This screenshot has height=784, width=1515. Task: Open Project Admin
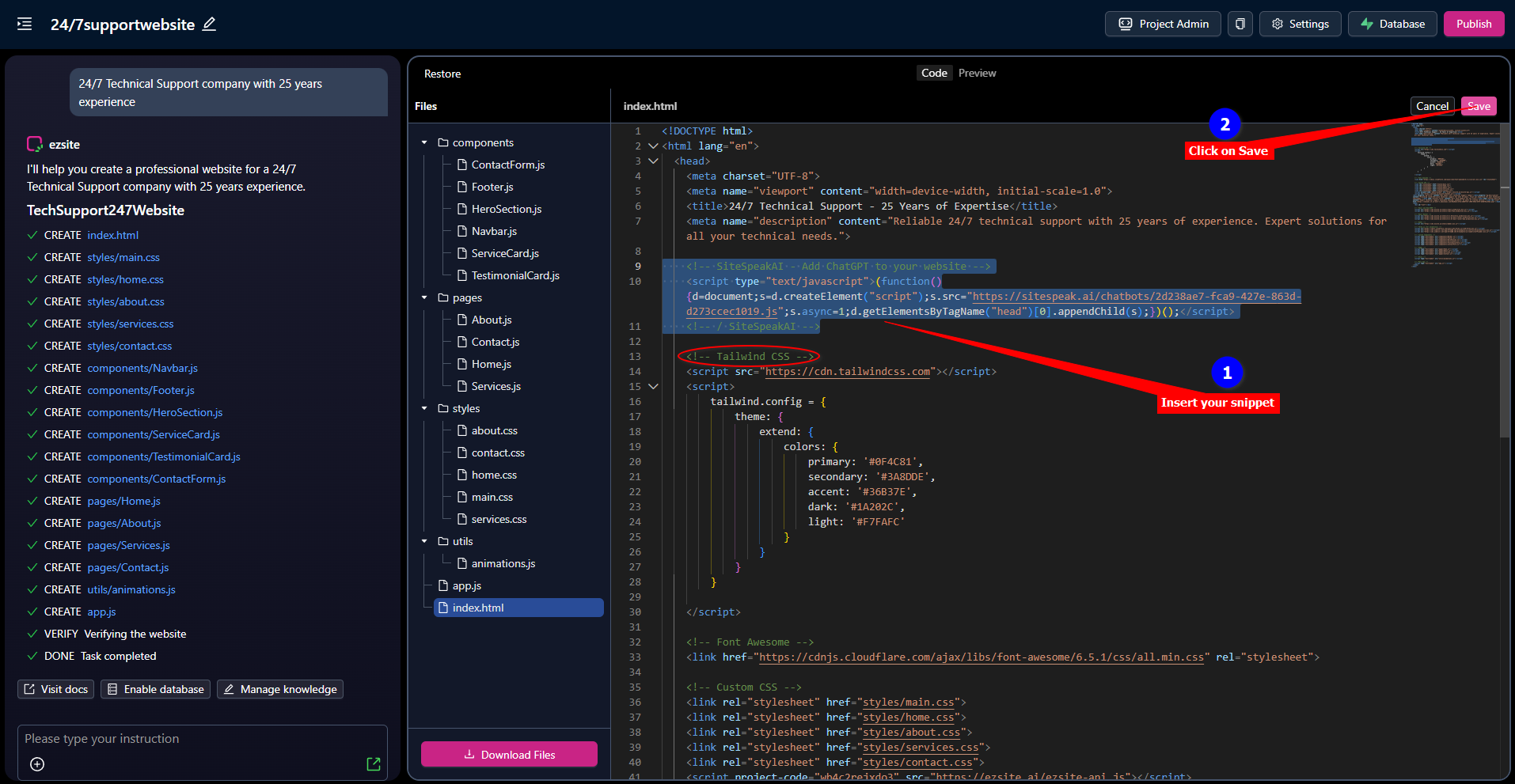[x=1163, y=24]
